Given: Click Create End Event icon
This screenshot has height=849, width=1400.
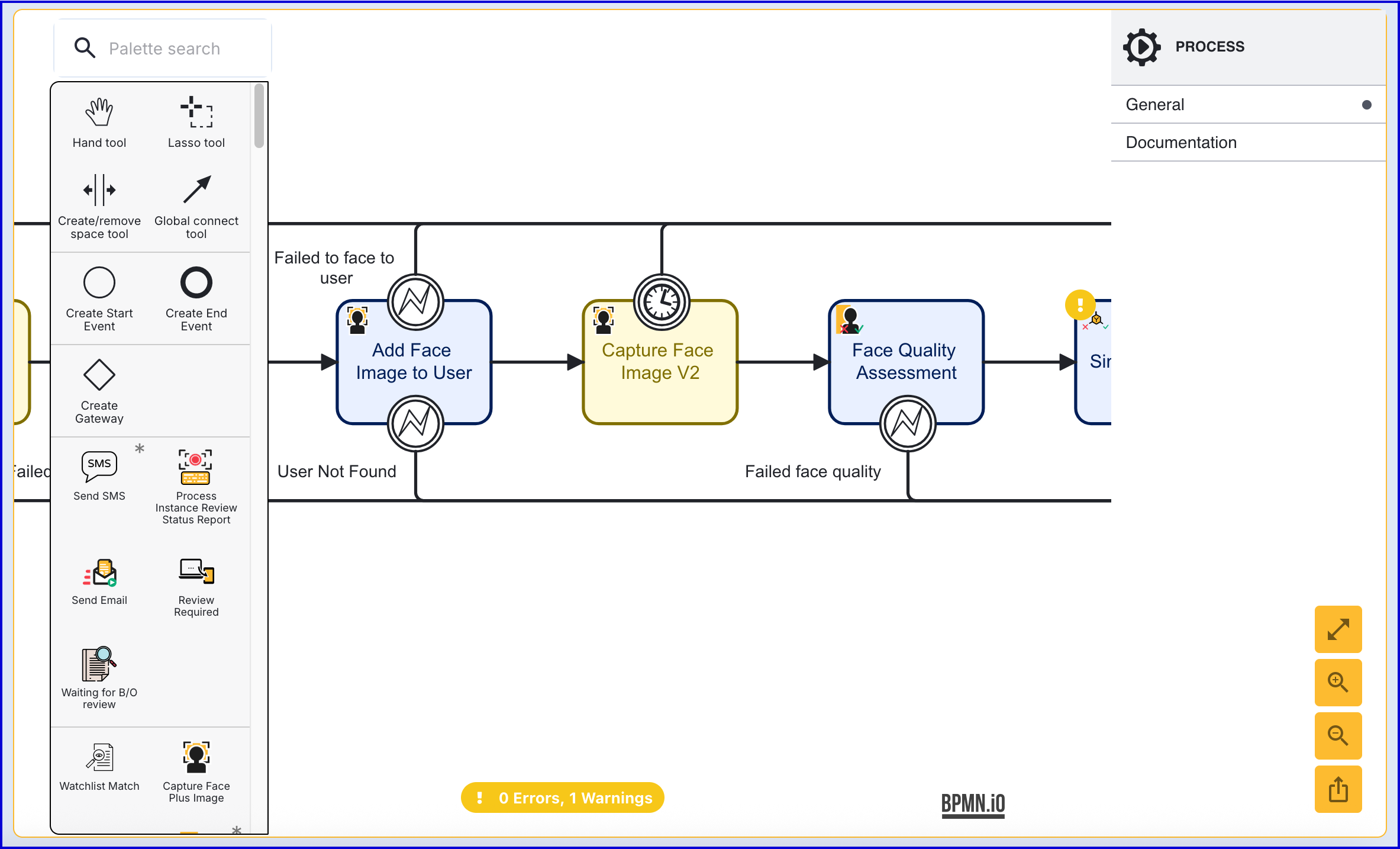Looking at the screenshot, I should pyautogui.click(x=196, y=282).
